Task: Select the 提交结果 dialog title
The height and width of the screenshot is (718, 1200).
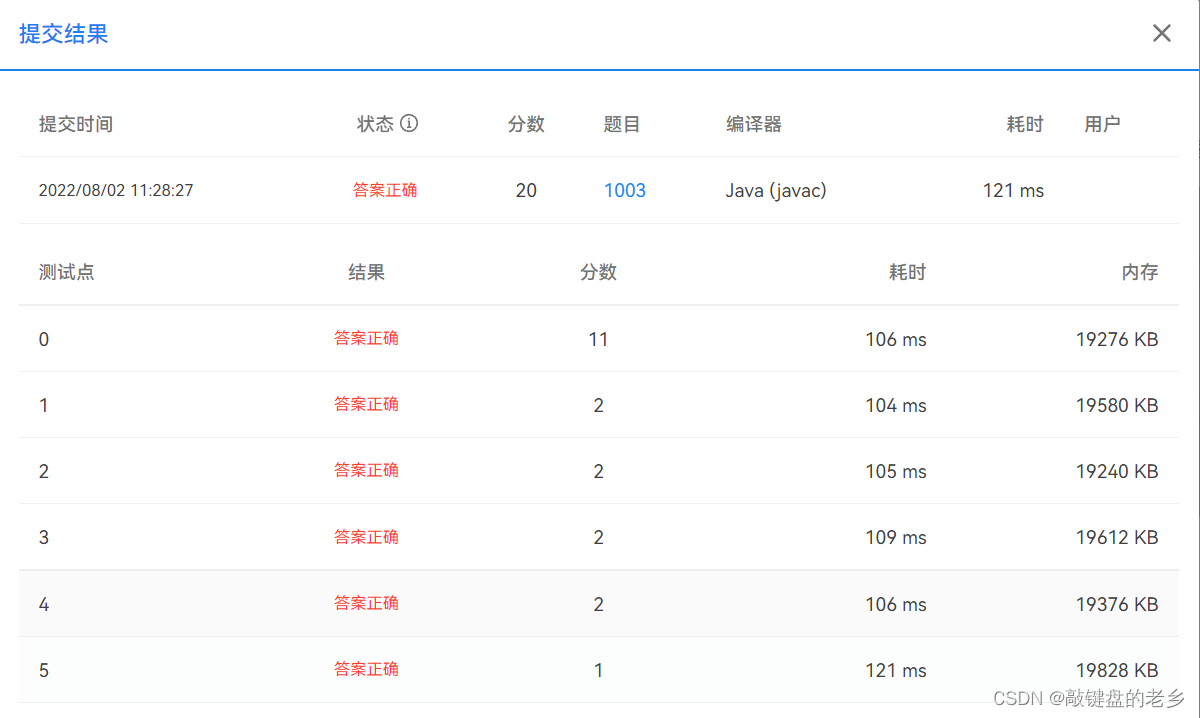Action: 62,32
